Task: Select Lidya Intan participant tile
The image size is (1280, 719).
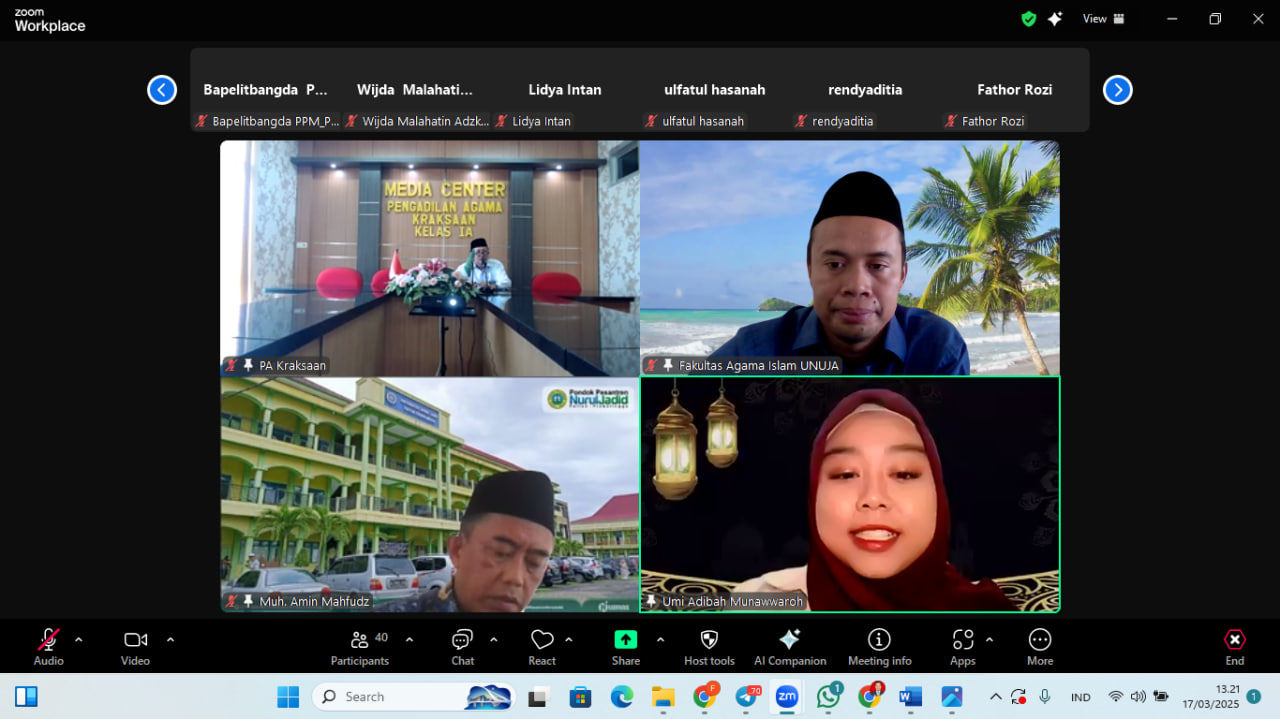Action: click(565, 90)
